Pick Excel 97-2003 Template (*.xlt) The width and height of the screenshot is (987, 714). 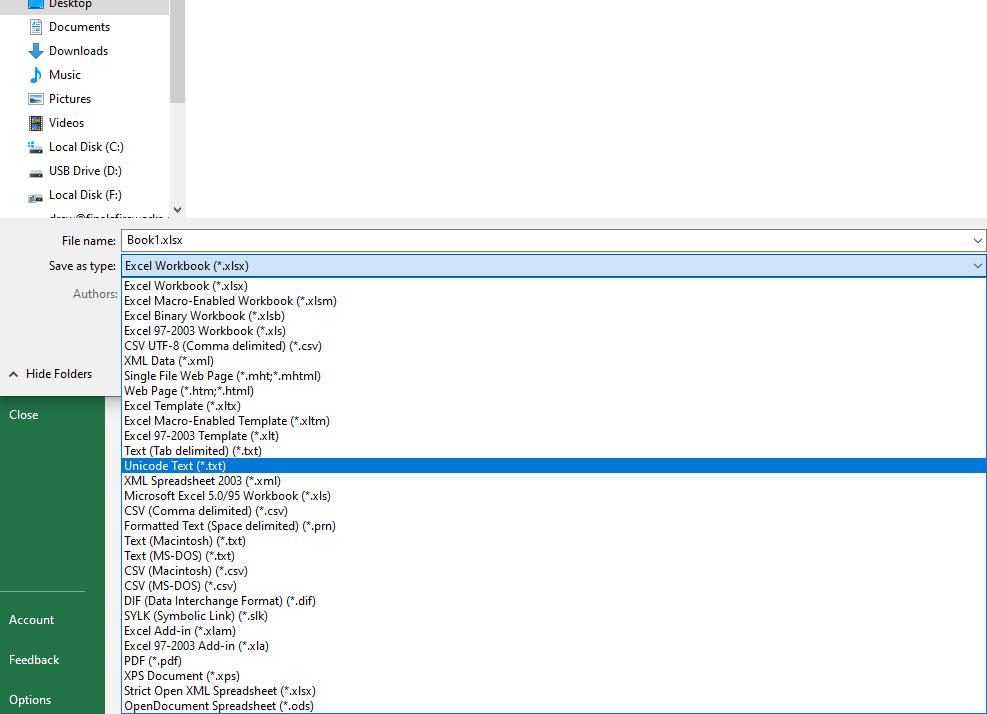pyautogui.click(x=553, y=436)
